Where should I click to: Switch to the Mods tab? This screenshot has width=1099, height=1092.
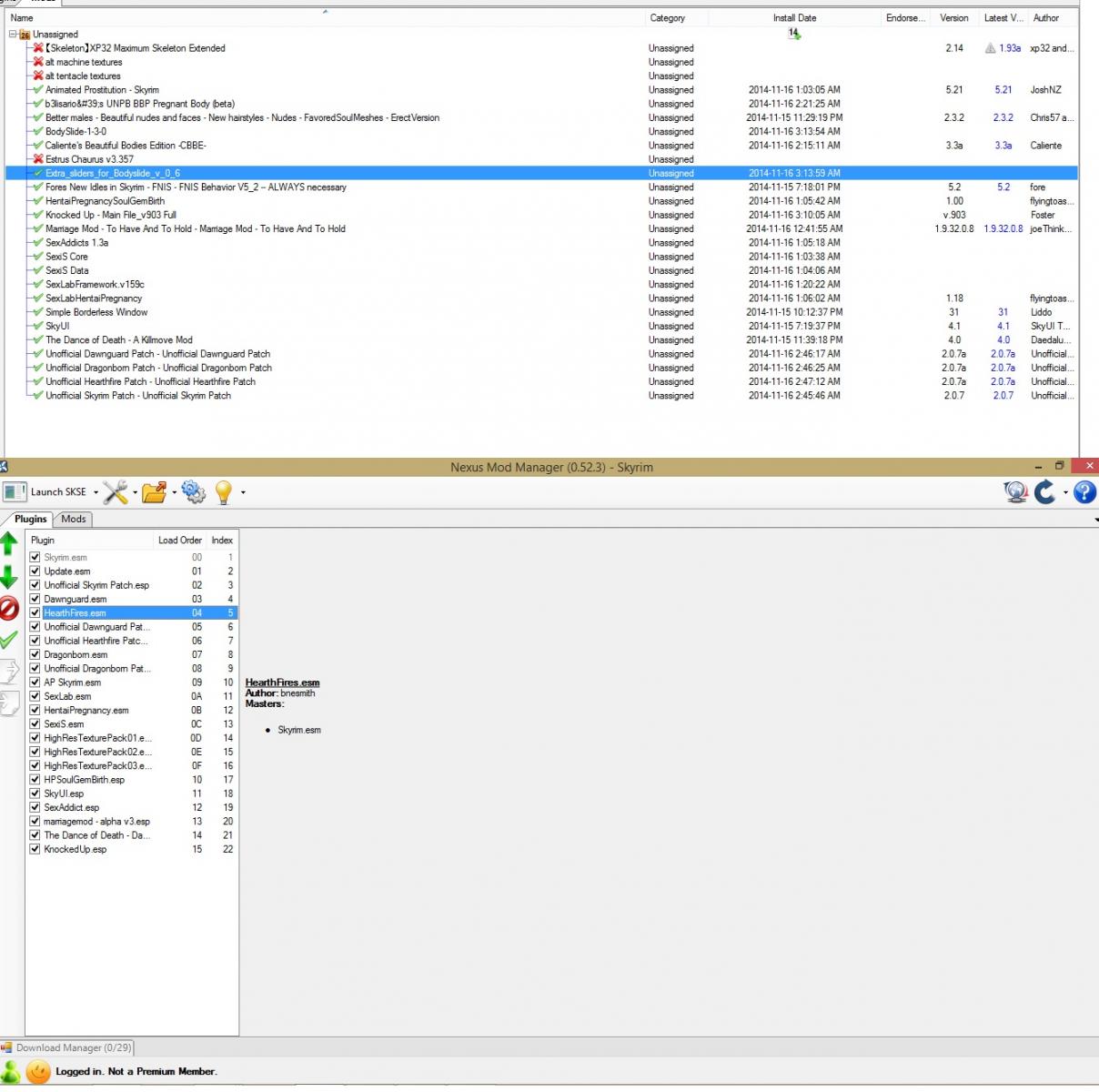(x=74, y=519)
